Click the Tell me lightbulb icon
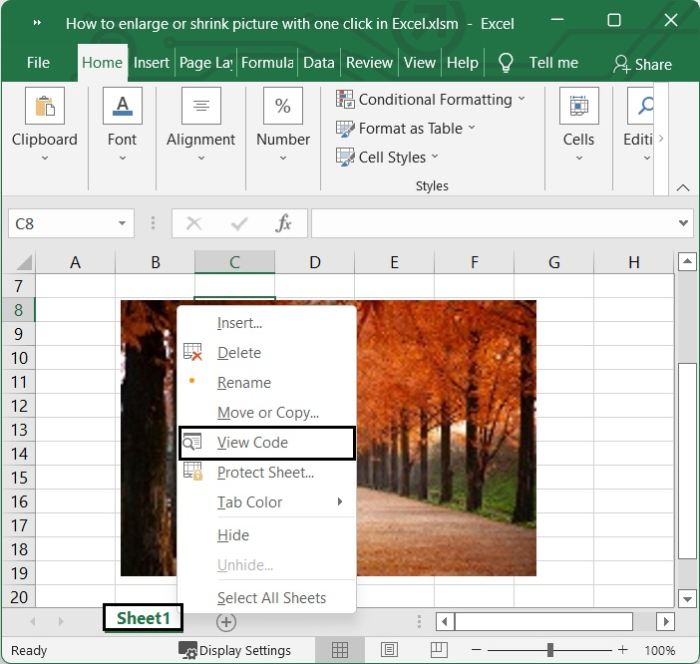 click(x=506, y=63)
